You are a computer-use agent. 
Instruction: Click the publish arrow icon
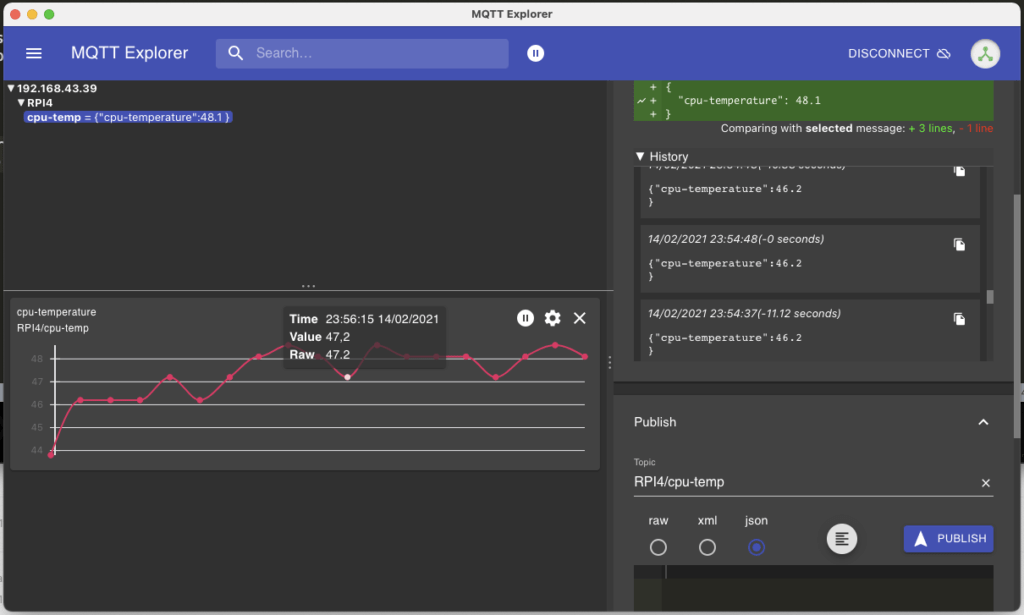[x=920, y=539]
